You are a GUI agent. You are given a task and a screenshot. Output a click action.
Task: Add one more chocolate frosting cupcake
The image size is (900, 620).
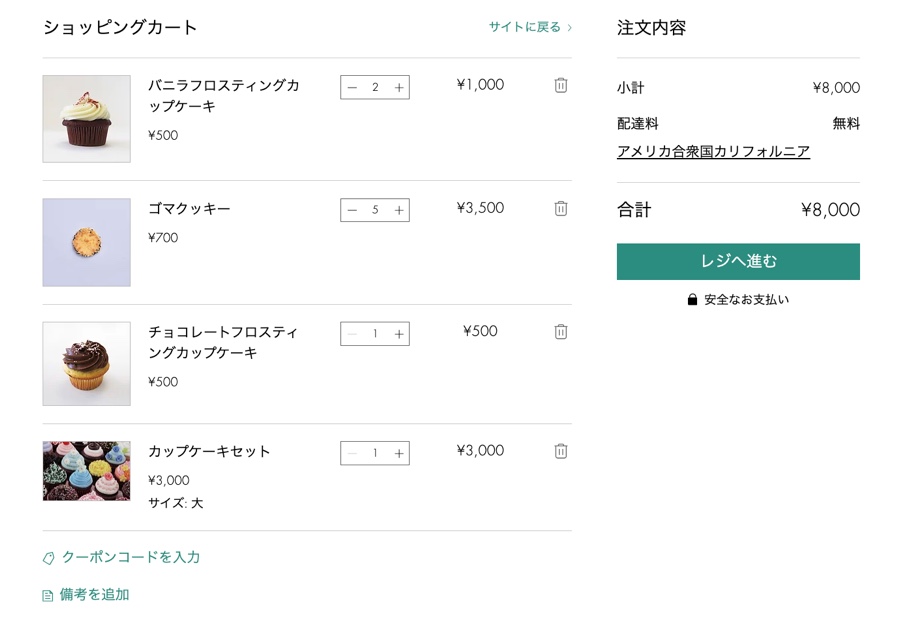[x=399, y=334]
